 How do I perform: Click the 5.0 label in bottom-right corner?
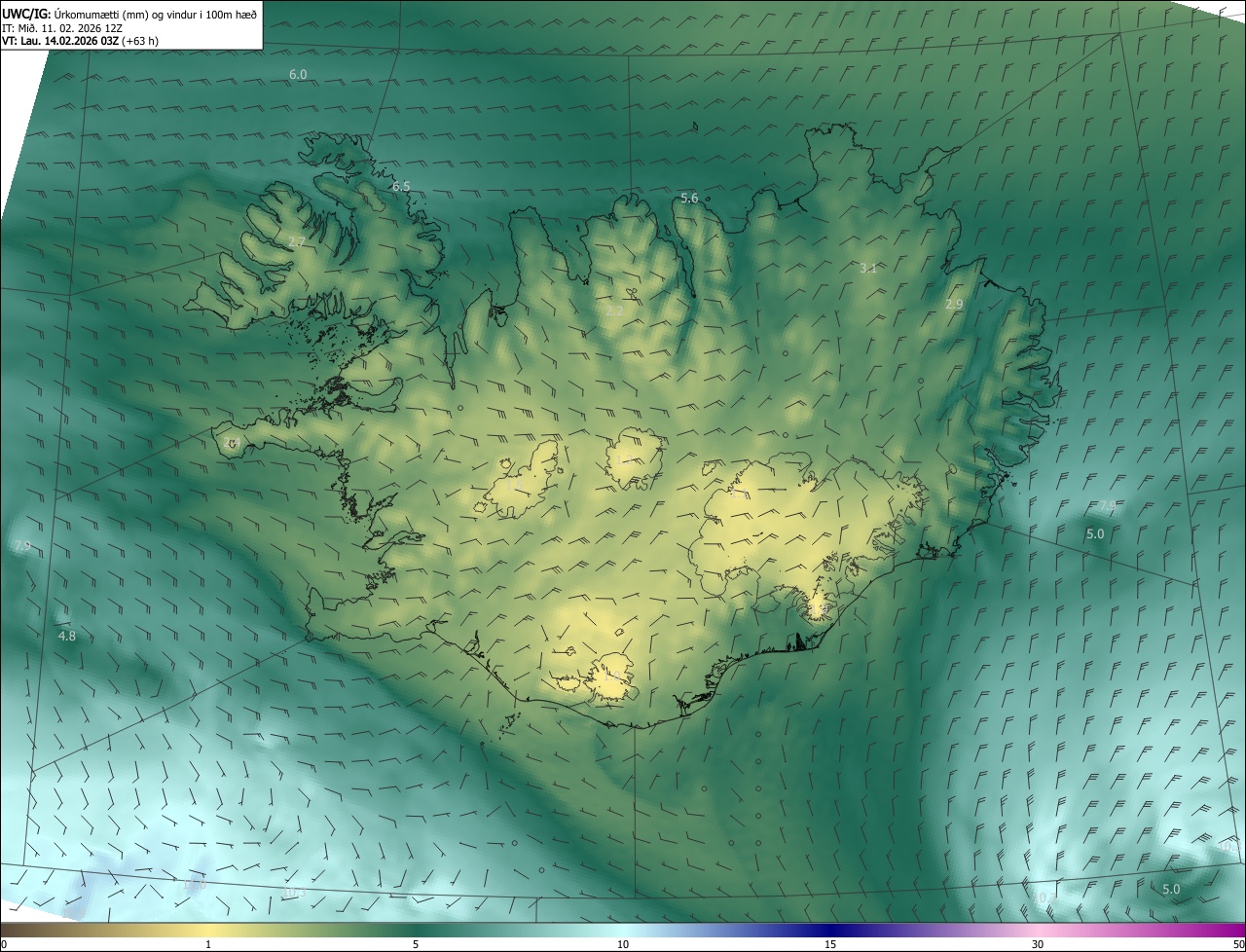(1171, 890)
